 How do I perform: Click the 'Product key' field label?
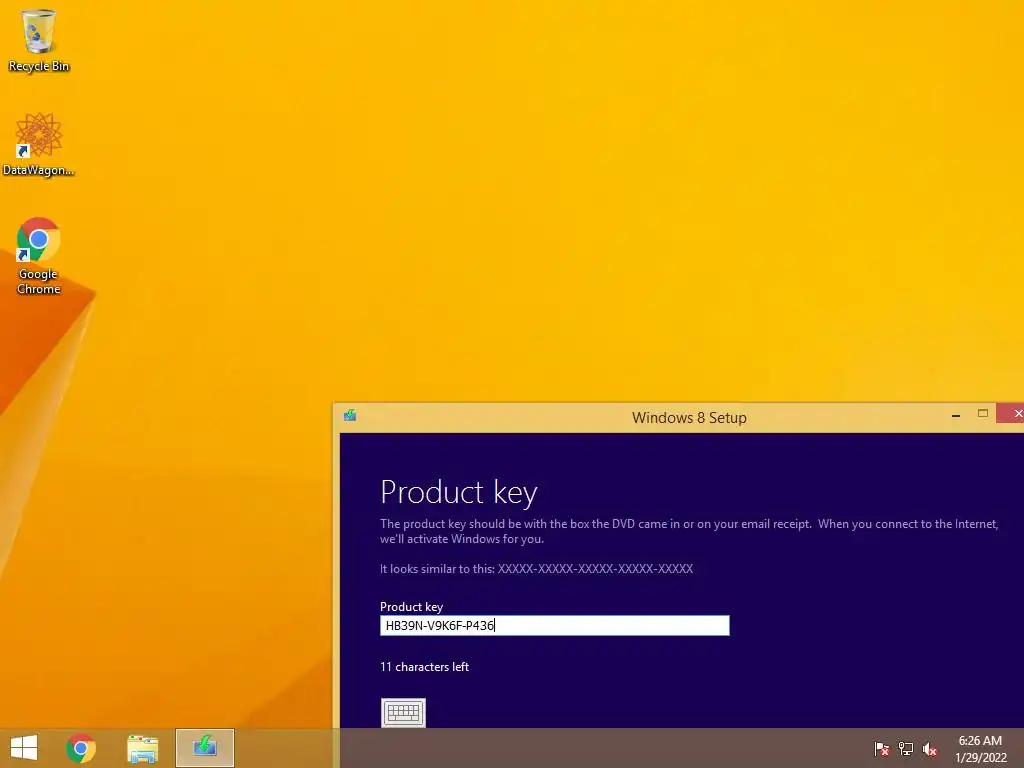pos(411,607)
